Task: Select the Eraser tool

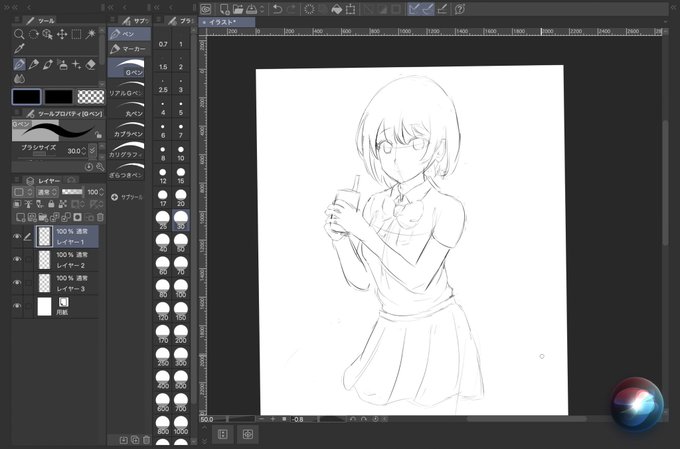Action: (91, 65)
